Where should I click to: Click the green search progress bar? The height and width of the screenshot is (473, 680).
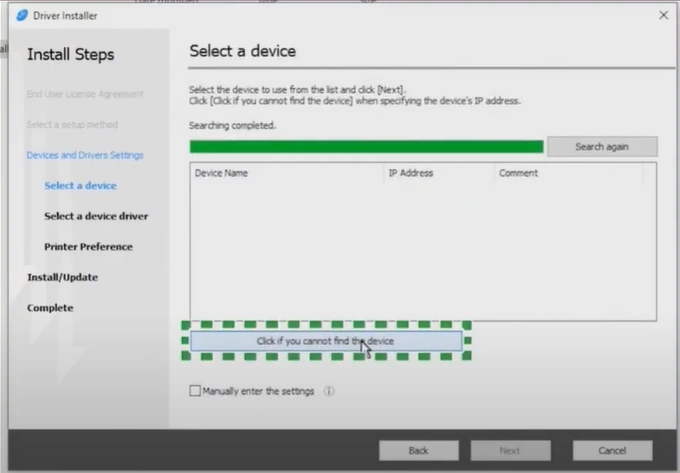(366, 146)
